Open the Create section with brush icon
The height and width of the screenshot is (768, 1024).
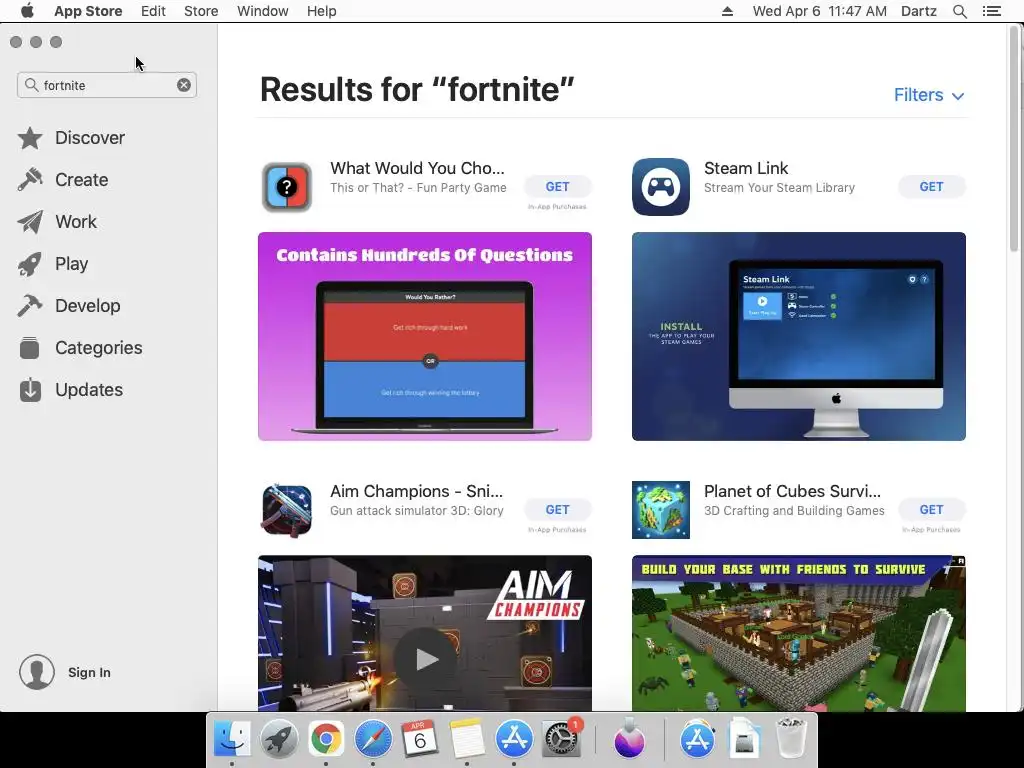(63, 180)
